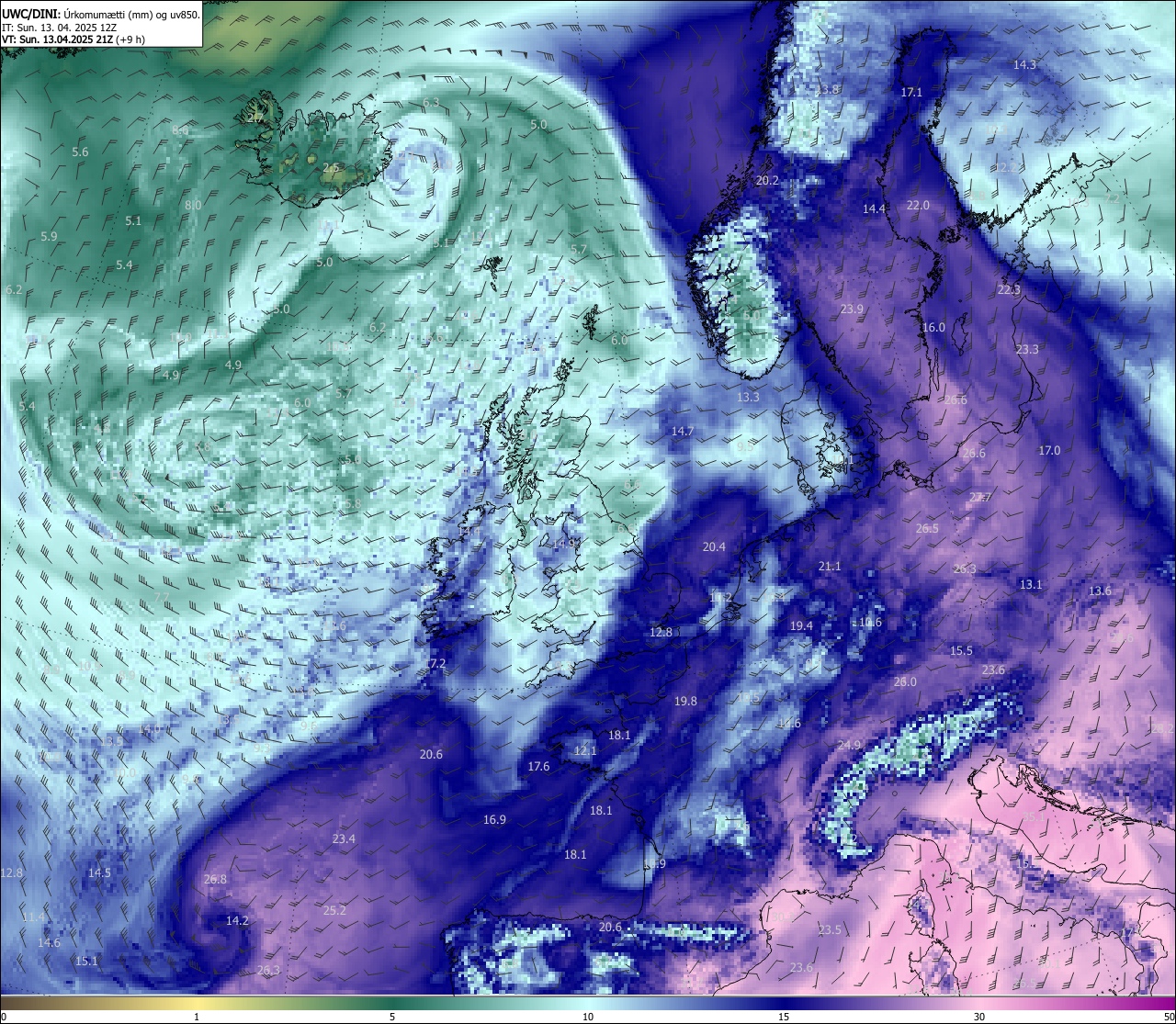Click the UWC/DINI title text

pyautogui.click(x=30, y=14)
